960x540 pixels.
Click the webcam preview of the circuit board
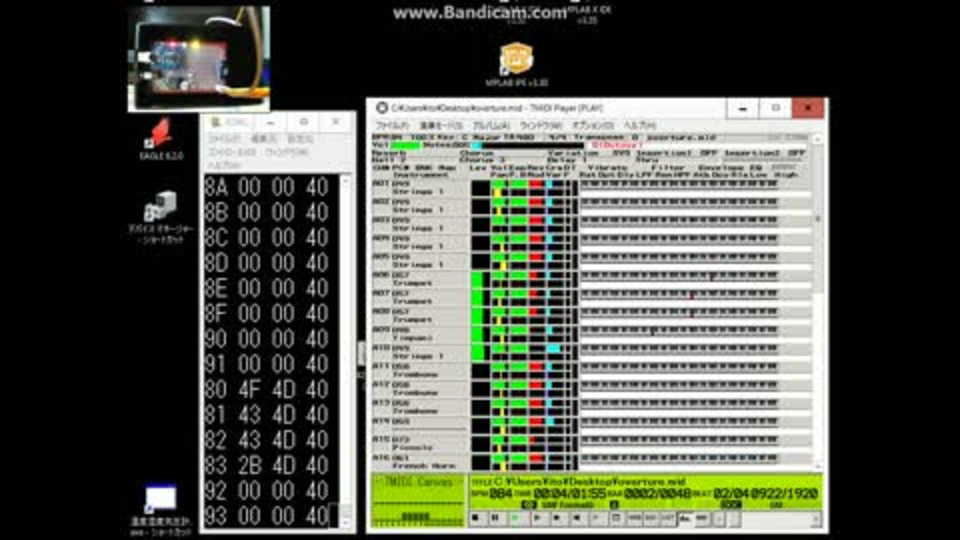[199, 59]
